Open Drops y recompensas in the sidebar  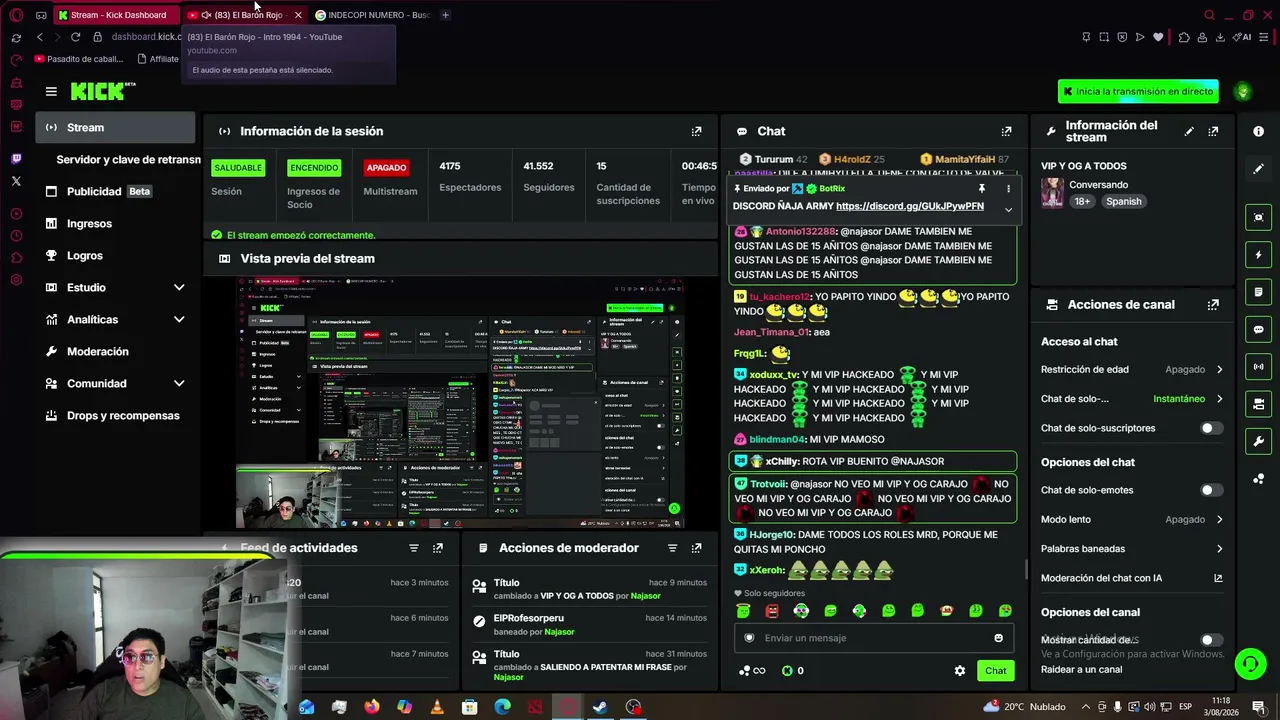pos(116,416)
